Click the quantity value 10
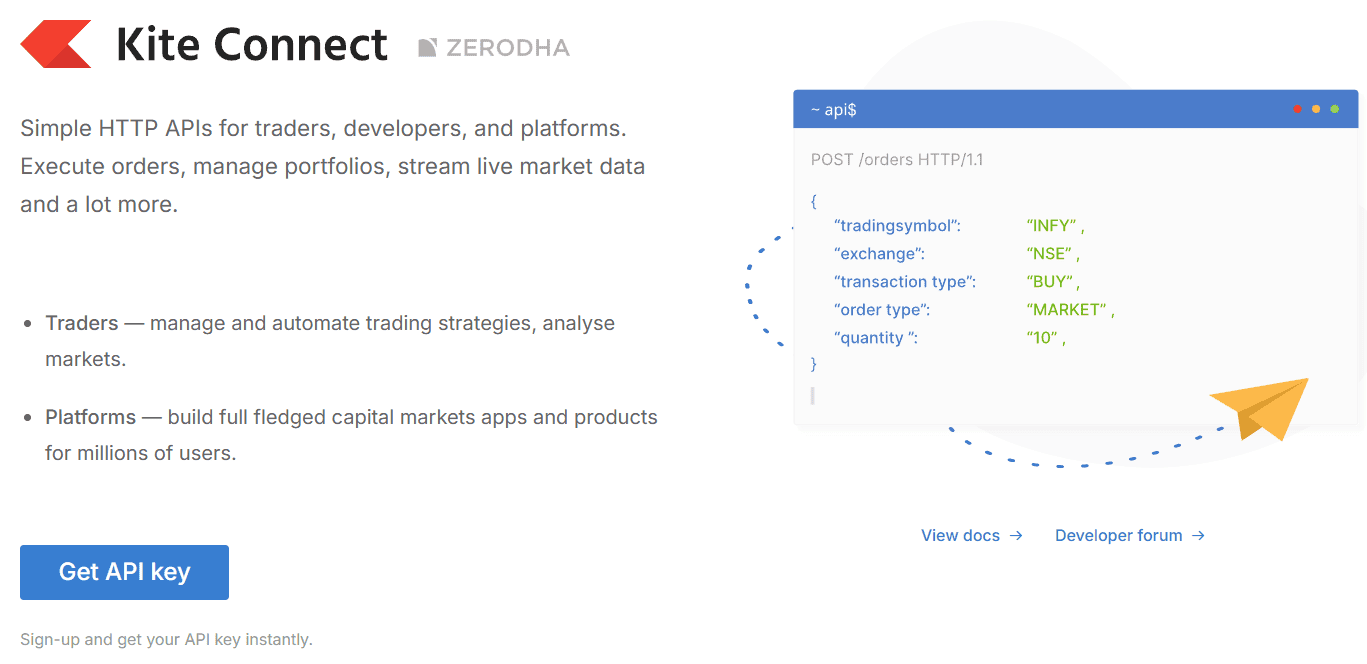Viewport: 1367px width, 664px height. click(x=1043, y=337)
